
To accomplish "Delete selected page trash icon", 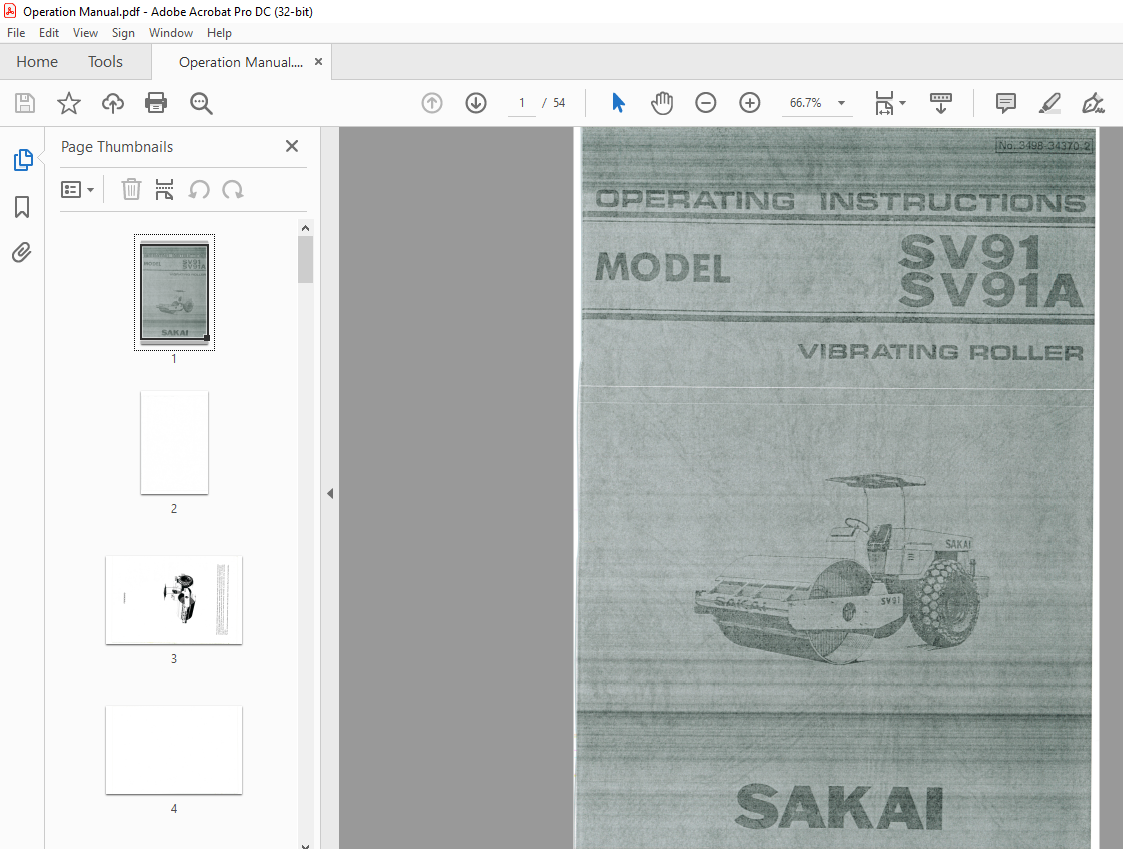I will click(x=131, y=190).
